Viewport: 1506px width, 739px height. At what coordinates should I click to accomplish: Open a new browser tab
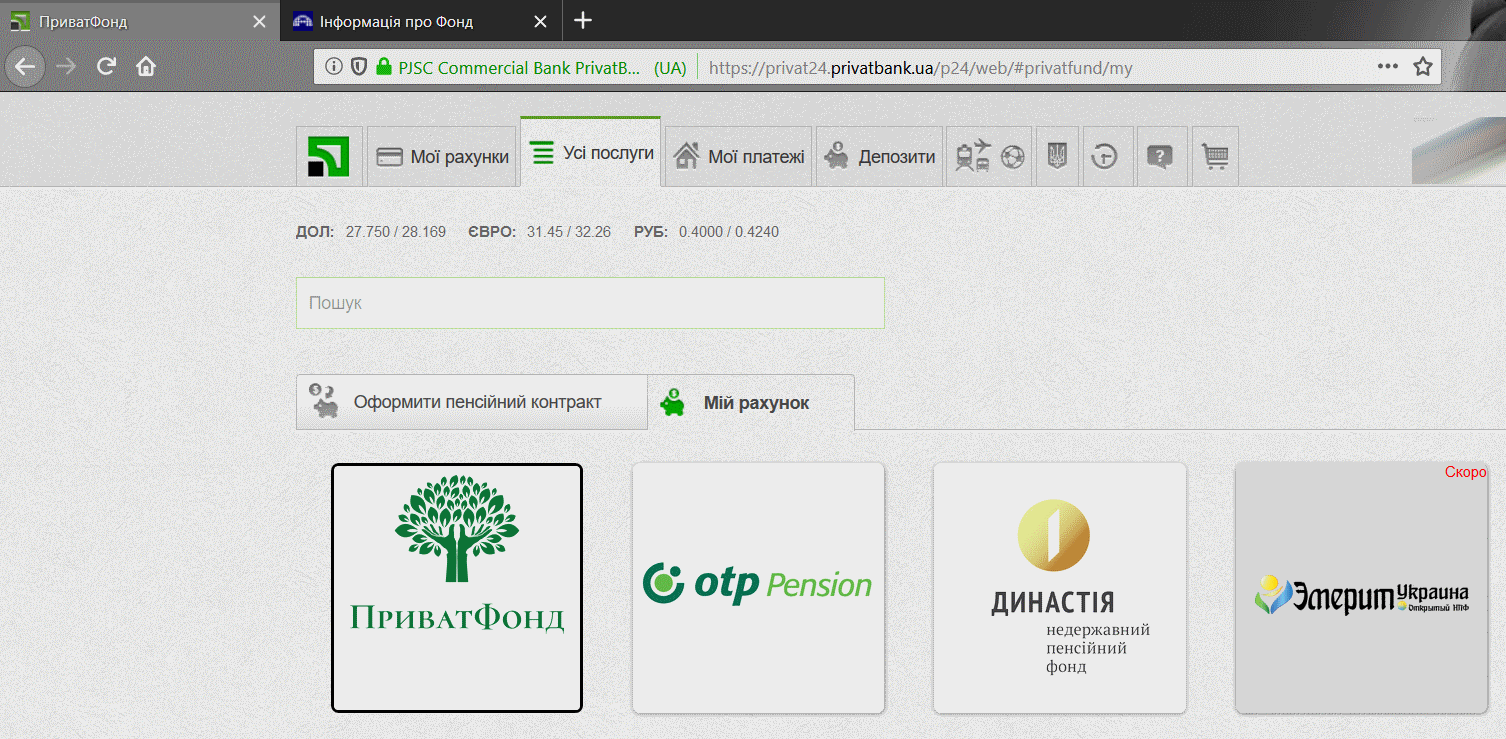(583, 20)
